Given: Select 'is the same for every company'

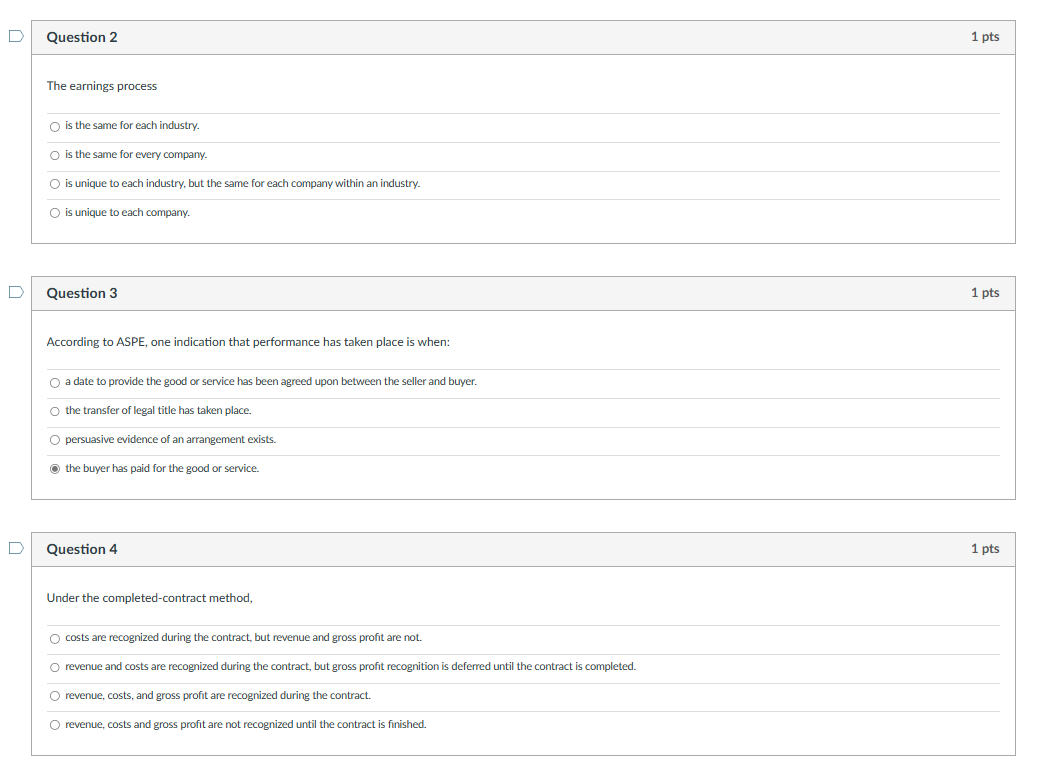Looking at the screenshot, I should click(55, 155).
